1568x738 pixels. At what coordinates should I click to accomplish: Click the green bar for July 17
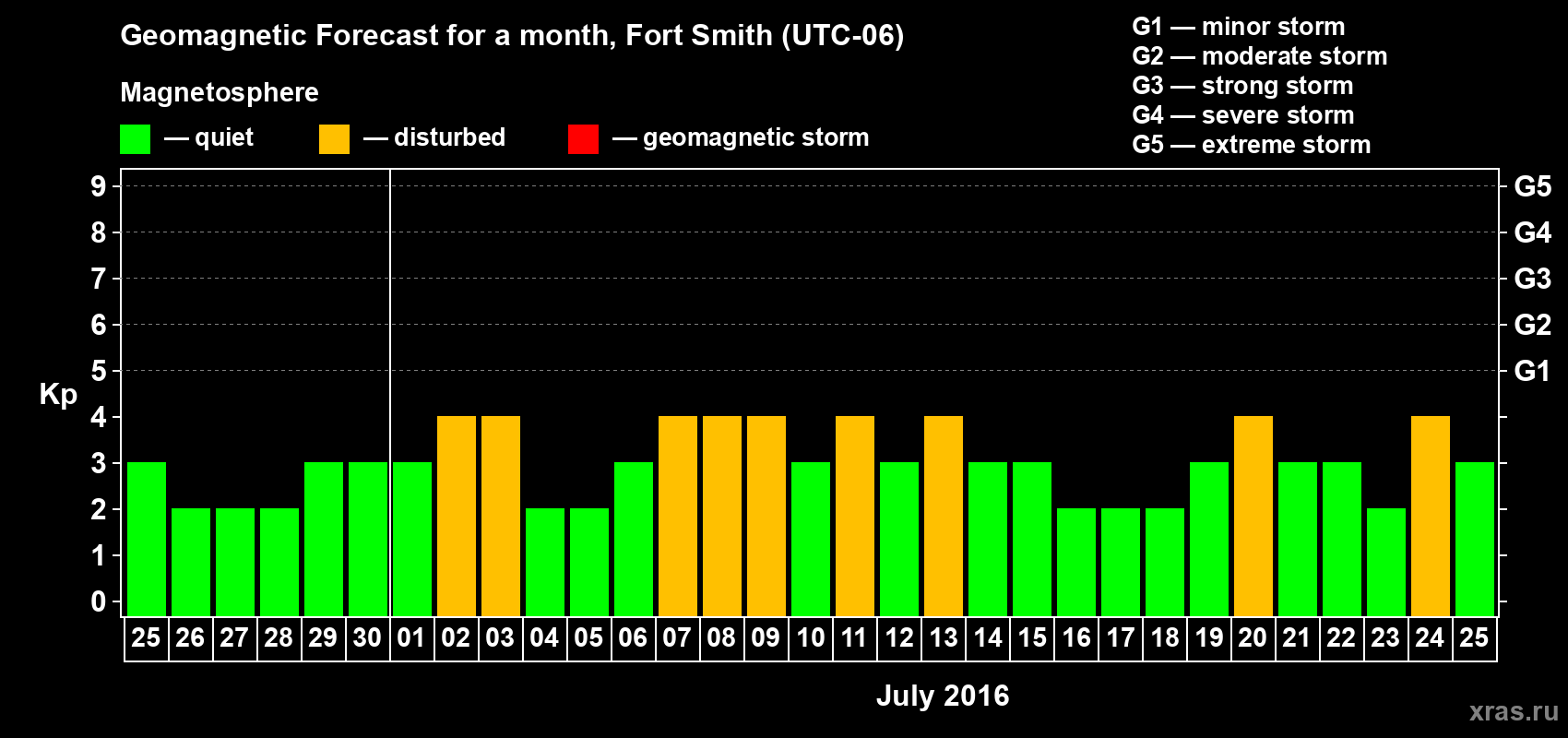coord(1121,562)
